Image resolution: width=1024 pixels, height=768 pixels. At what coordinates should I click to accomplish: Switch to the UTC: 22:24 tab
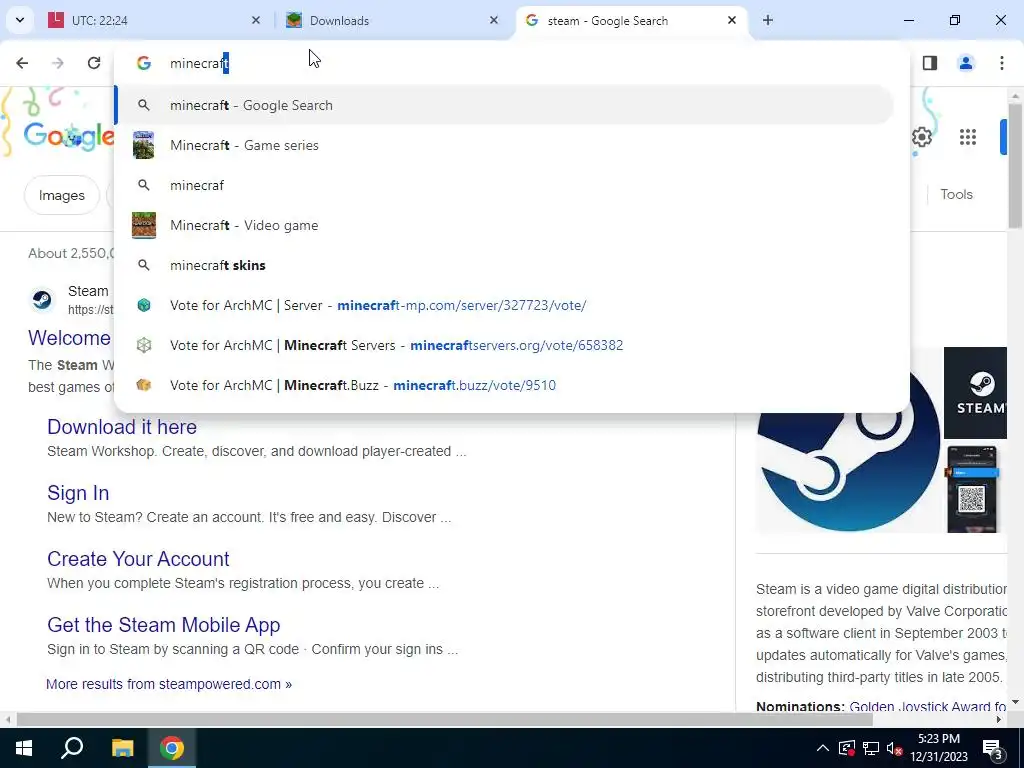tap(155, 20)
